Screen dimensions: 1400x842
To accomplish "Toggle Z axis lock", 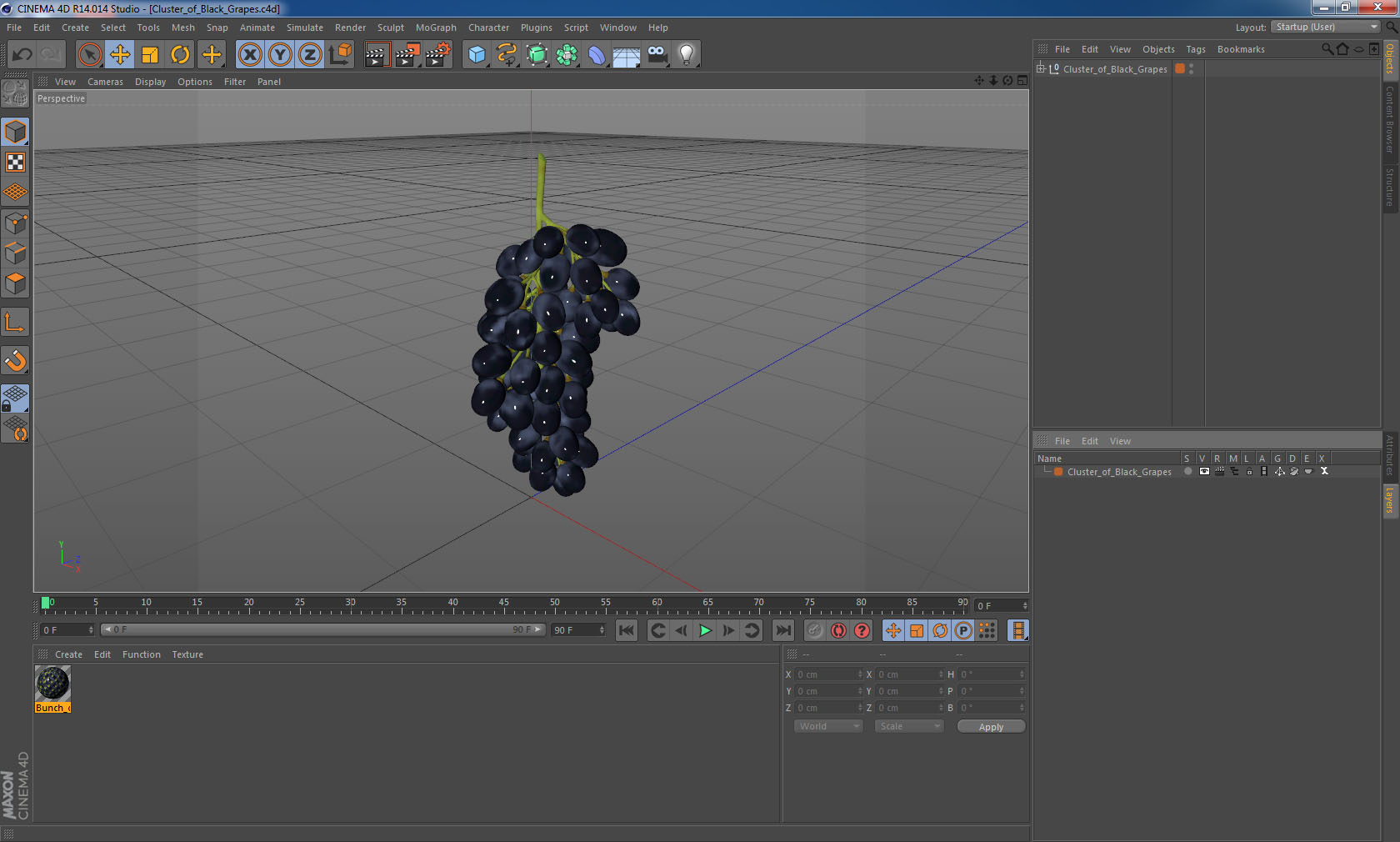I will 310,55.
